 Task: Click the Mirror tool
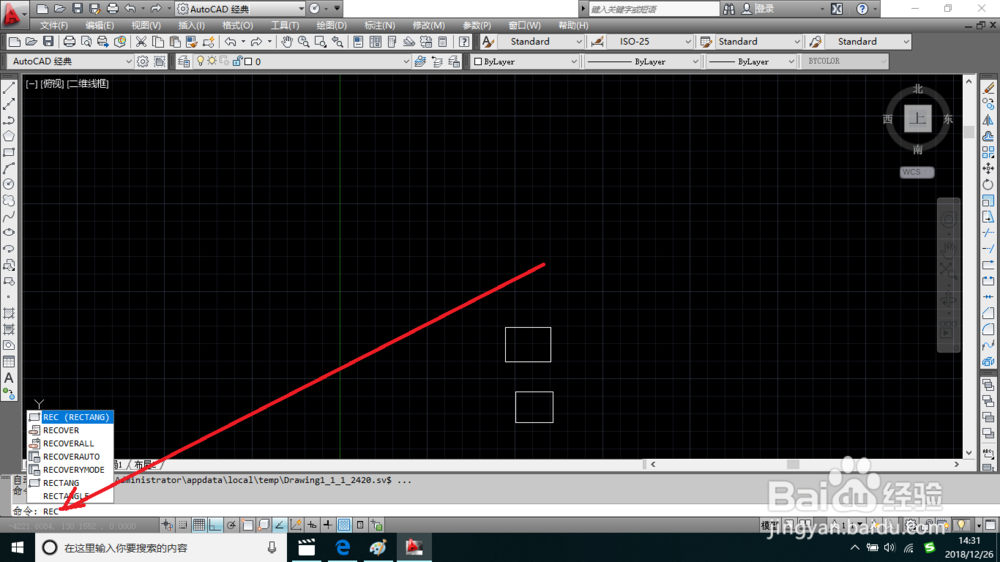(x=988, y=120)
